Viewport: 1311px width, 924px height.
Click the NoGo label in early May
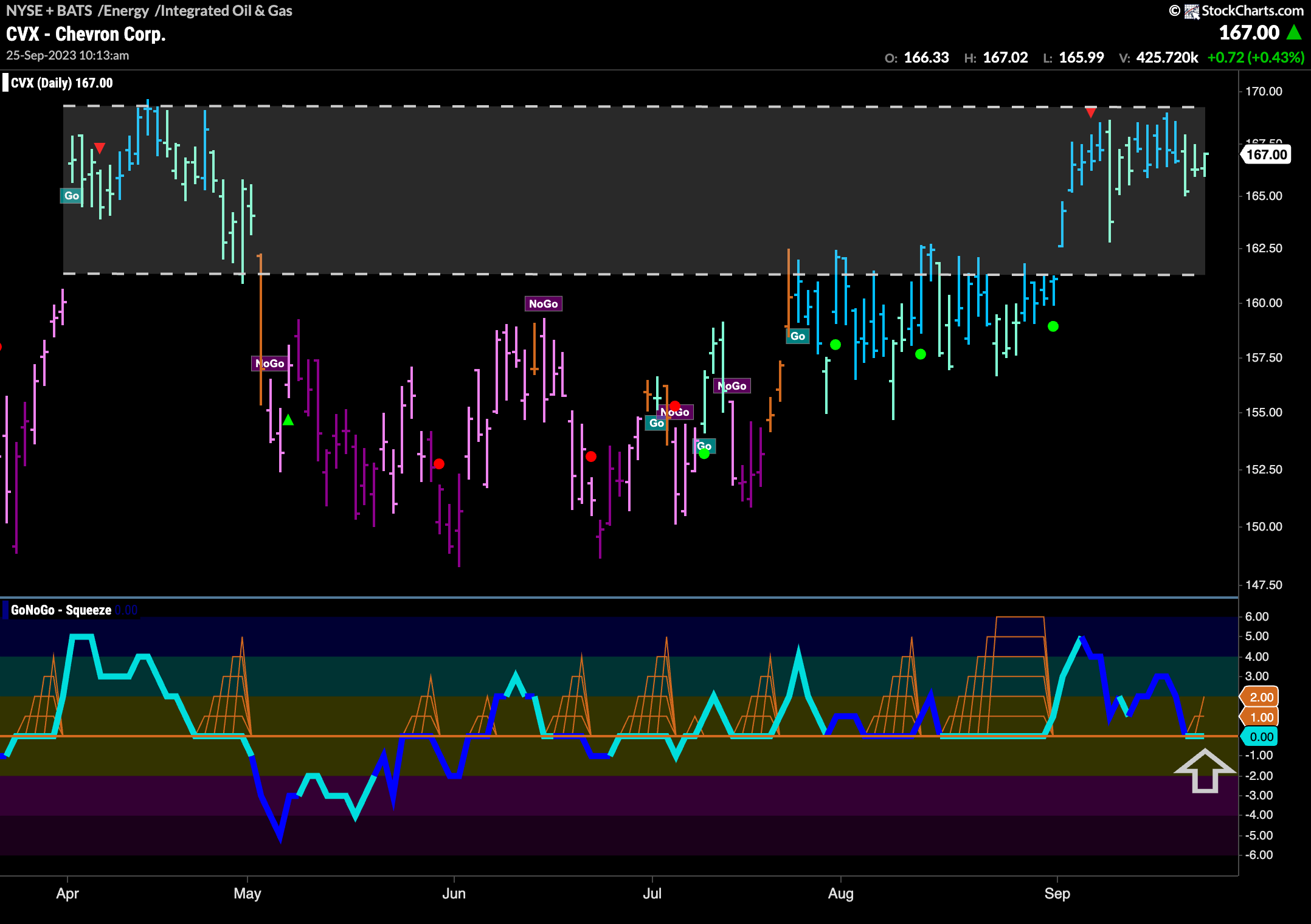270,364
